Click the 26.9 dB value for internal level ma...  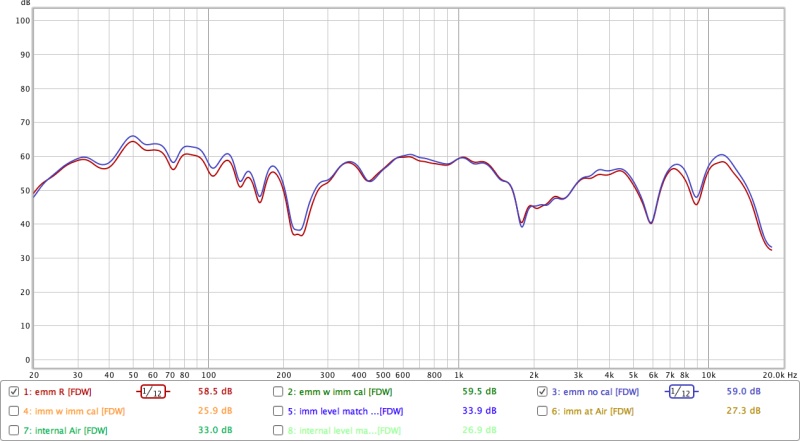click(479, 430)
